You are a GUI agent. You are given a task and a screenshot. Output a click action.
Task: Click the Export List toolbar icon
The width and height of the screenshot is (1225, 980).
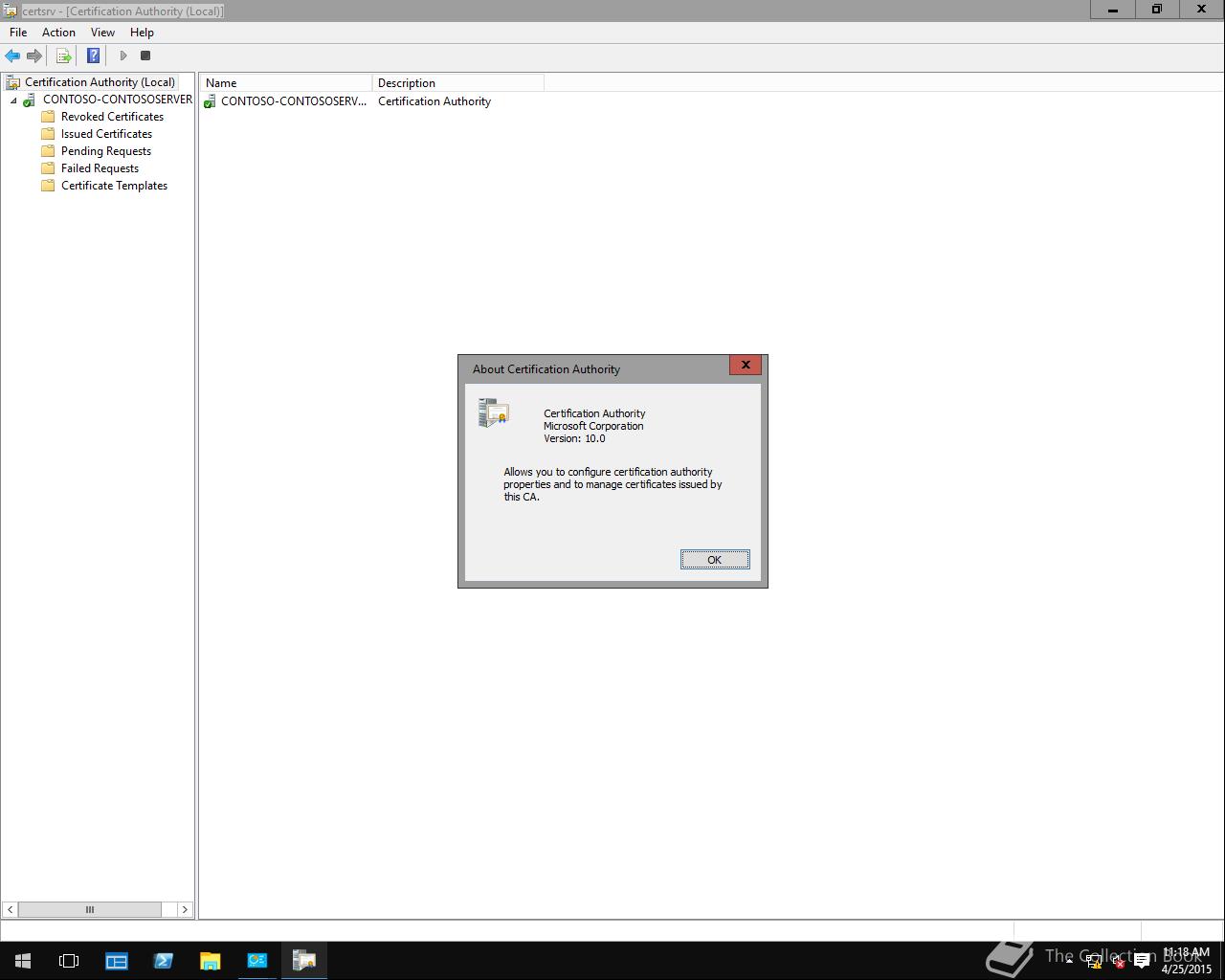tap(63, 56)
